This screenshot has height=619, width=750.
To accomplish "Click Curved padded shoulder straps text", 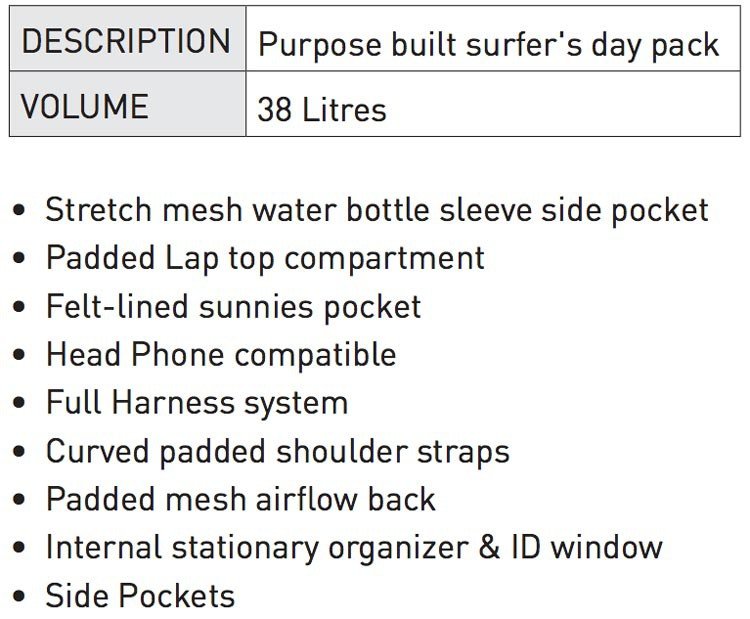I will (x=278, y=451).
